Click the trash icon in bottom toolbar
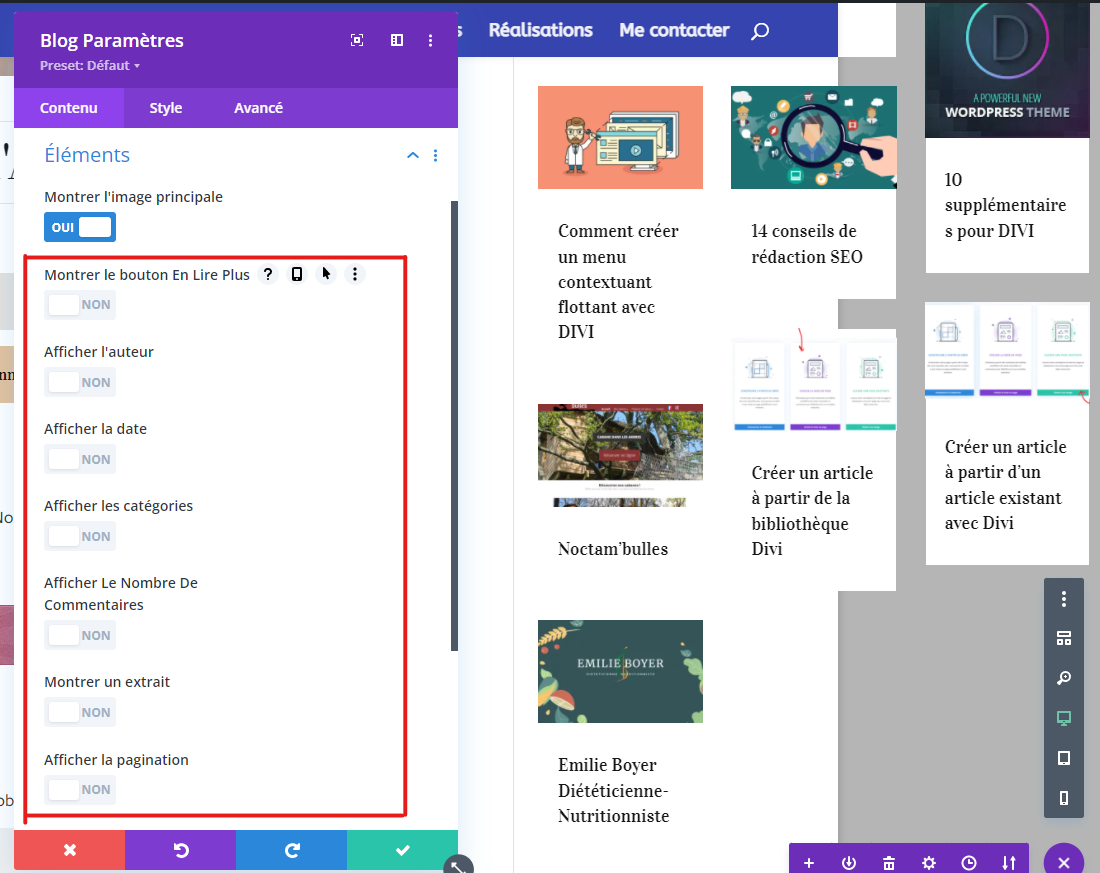This screenshot has width=1100, height=873. pyautogui.click(x=889, y=863)
